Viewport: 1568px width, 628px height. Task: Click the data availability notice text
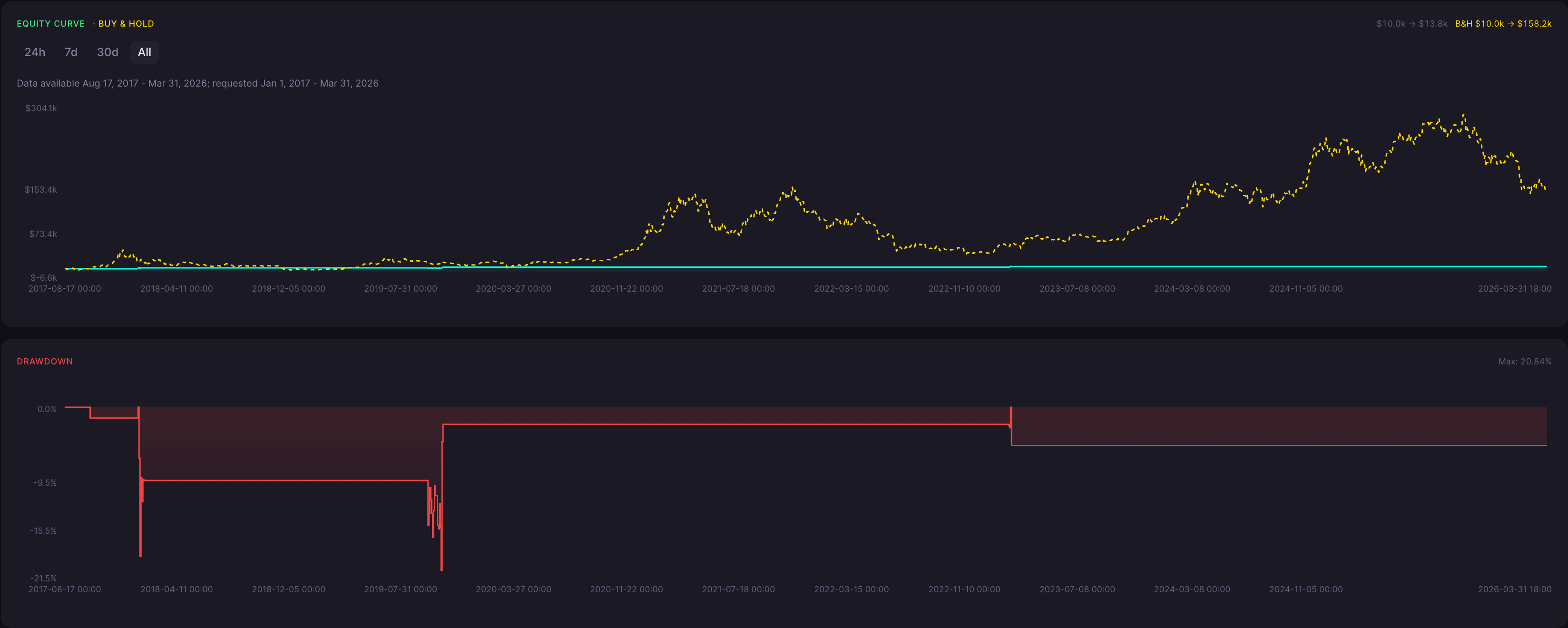197,83
